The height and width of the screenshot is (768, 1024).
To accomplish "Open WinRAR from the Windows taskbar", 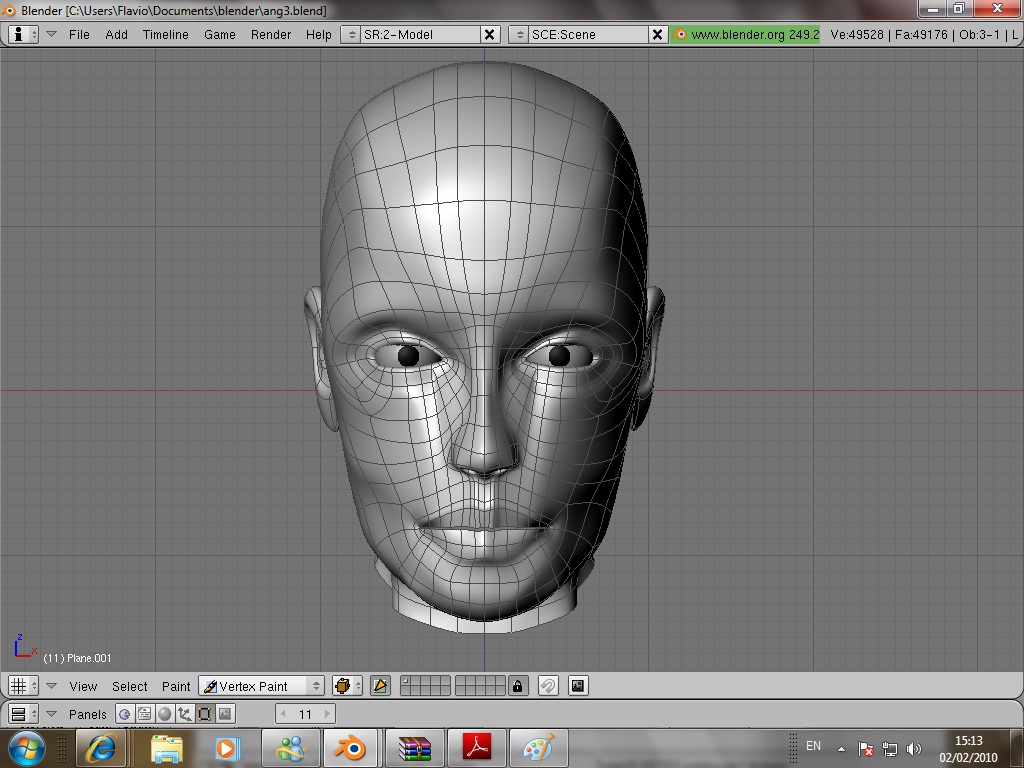I will tap(414, 748).
